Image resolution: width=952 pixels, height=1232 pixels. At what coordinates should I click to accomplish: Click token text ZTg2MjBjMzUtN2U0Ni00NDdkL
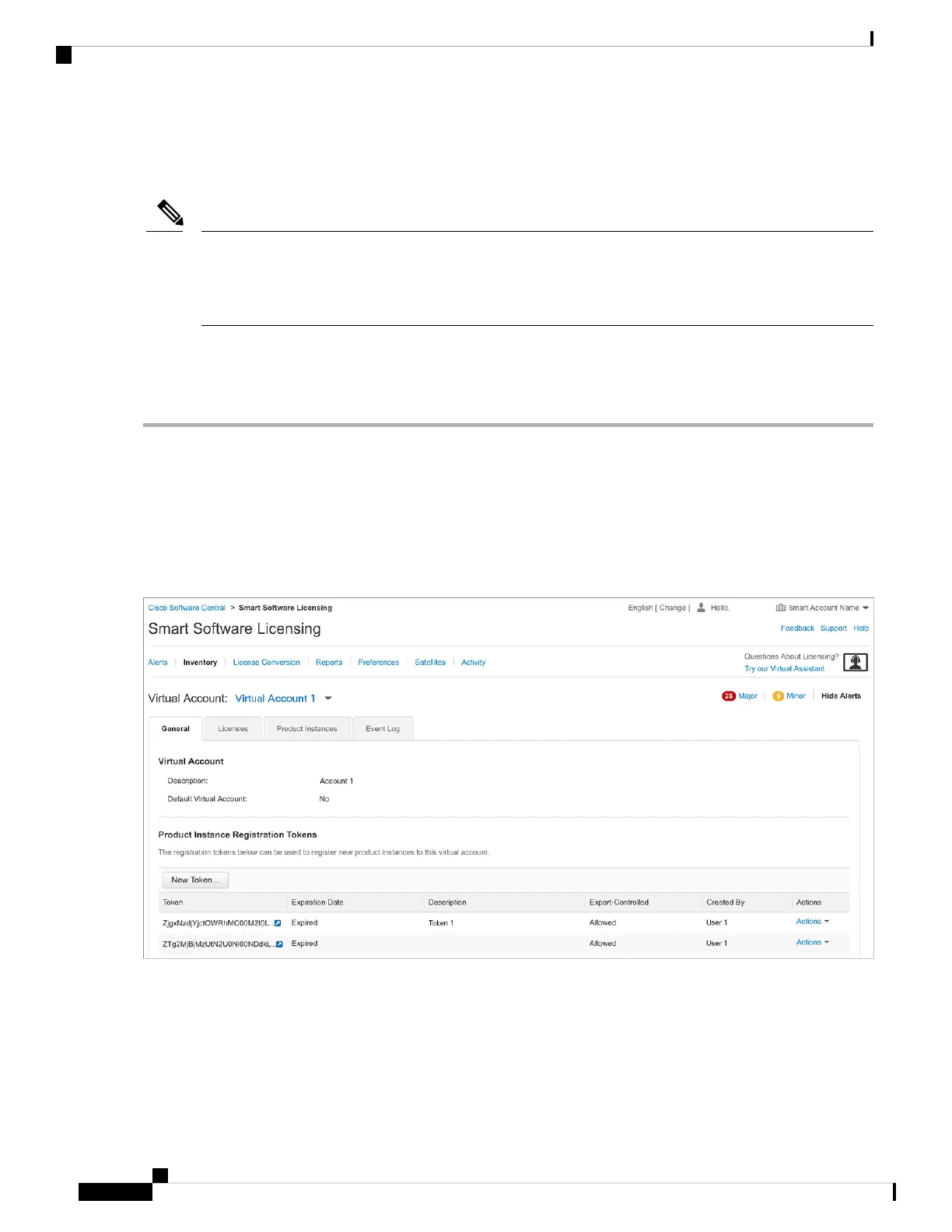[x=218, y=944]
